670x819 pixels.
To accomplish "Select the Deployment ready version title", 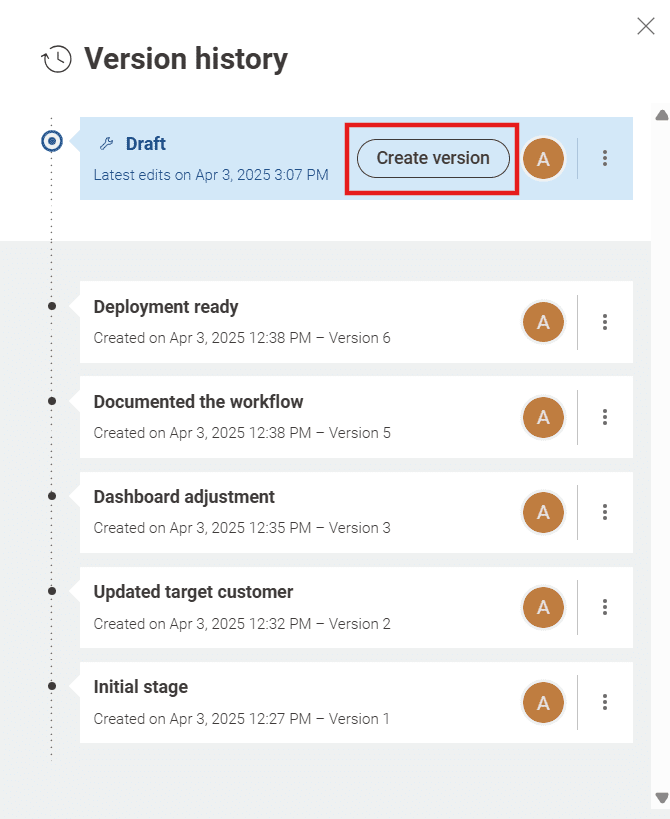I will [x=166, y=307].
